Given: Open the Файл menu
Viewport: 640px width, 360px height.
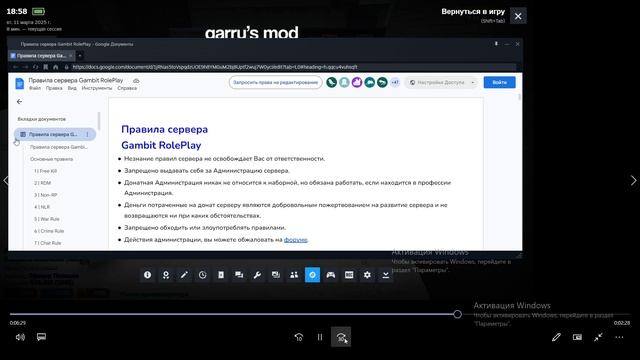Looking at the screenshot, I should pos(35,88).
